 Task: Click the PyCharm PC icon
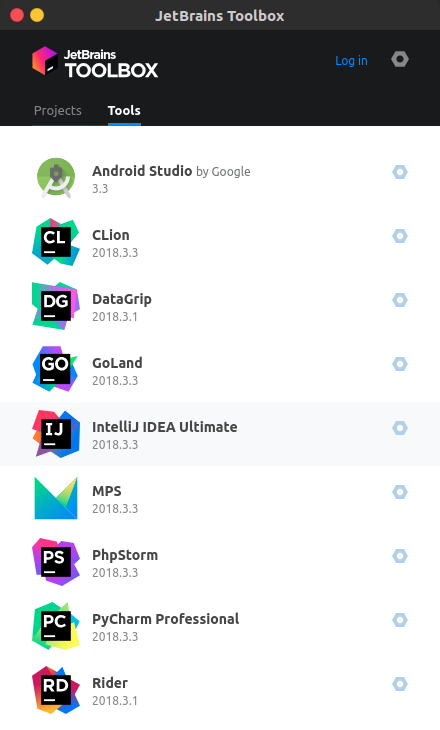56,626
